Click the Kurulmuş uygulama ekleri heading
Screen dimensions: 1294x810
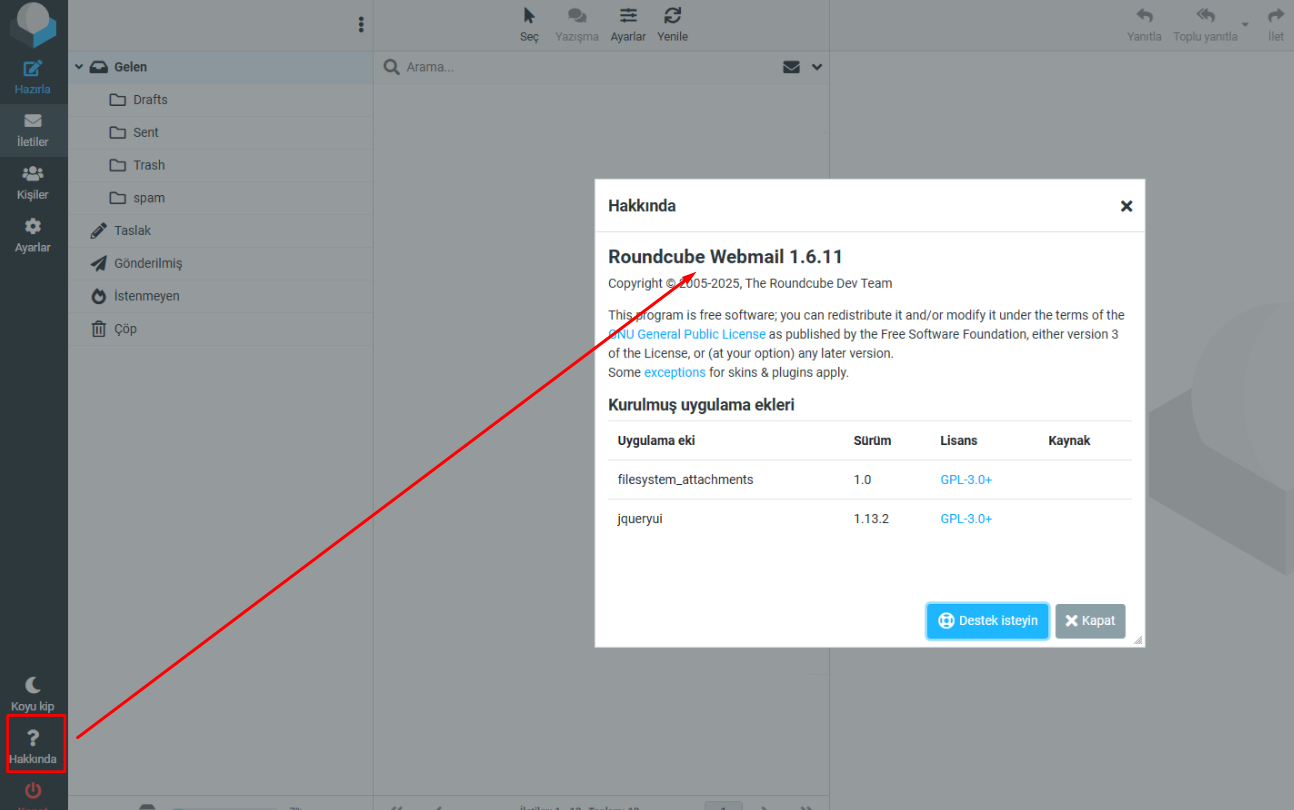click(701, 405)
